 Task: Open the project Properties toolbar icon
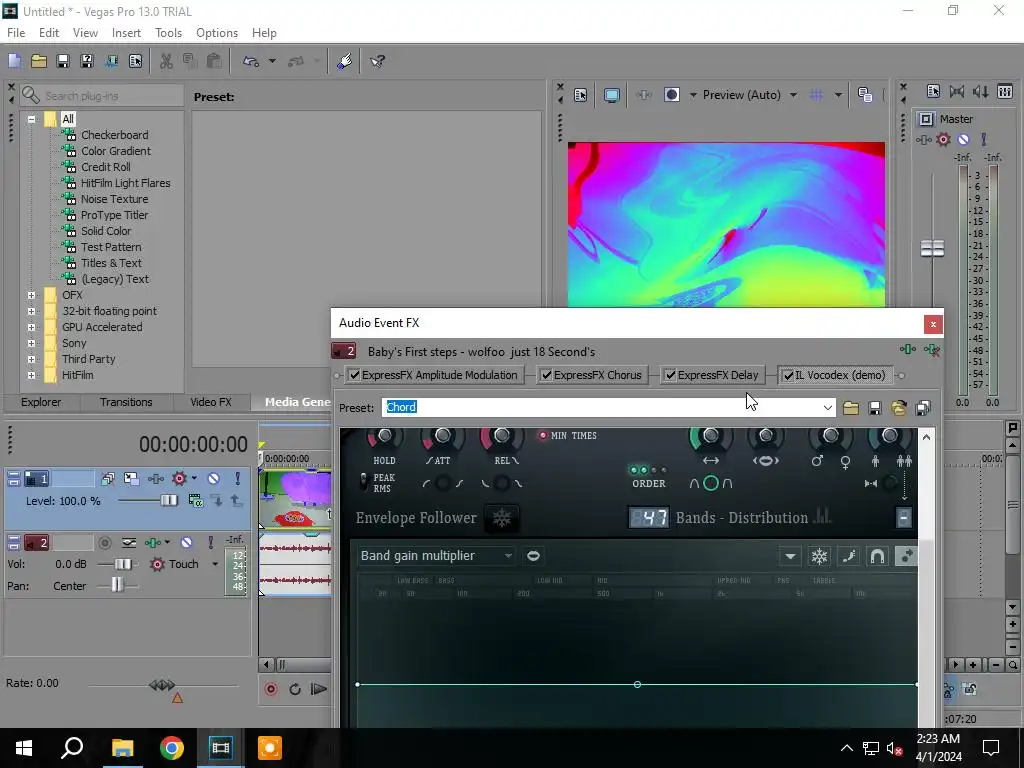coord(135,61)
